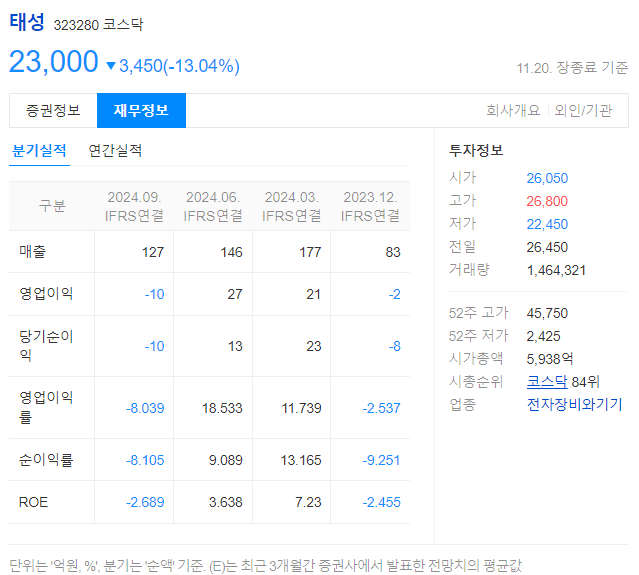Click the change value 3,450(-13.04%)
This screenshot has width=639, height=575.
179,66
